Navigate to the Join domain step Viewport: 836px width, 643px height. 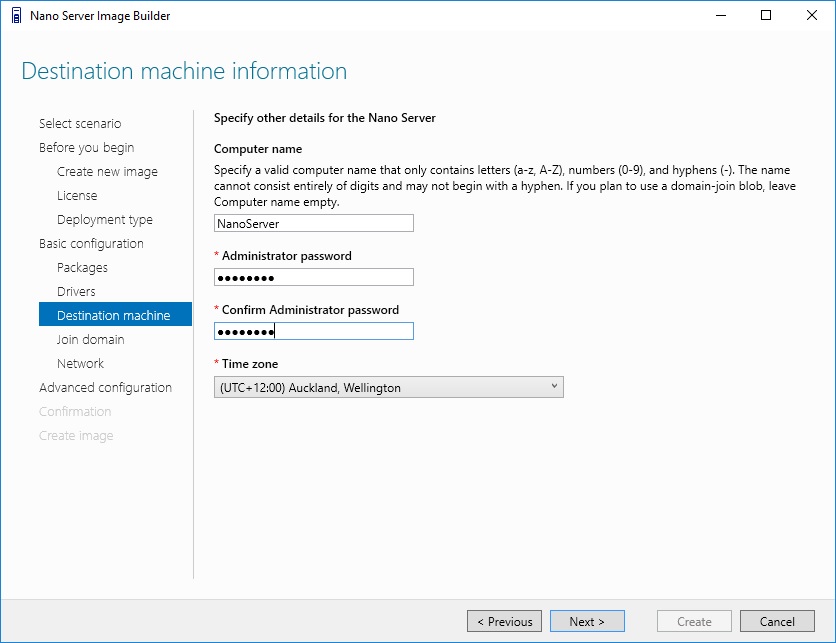[91, 340]
